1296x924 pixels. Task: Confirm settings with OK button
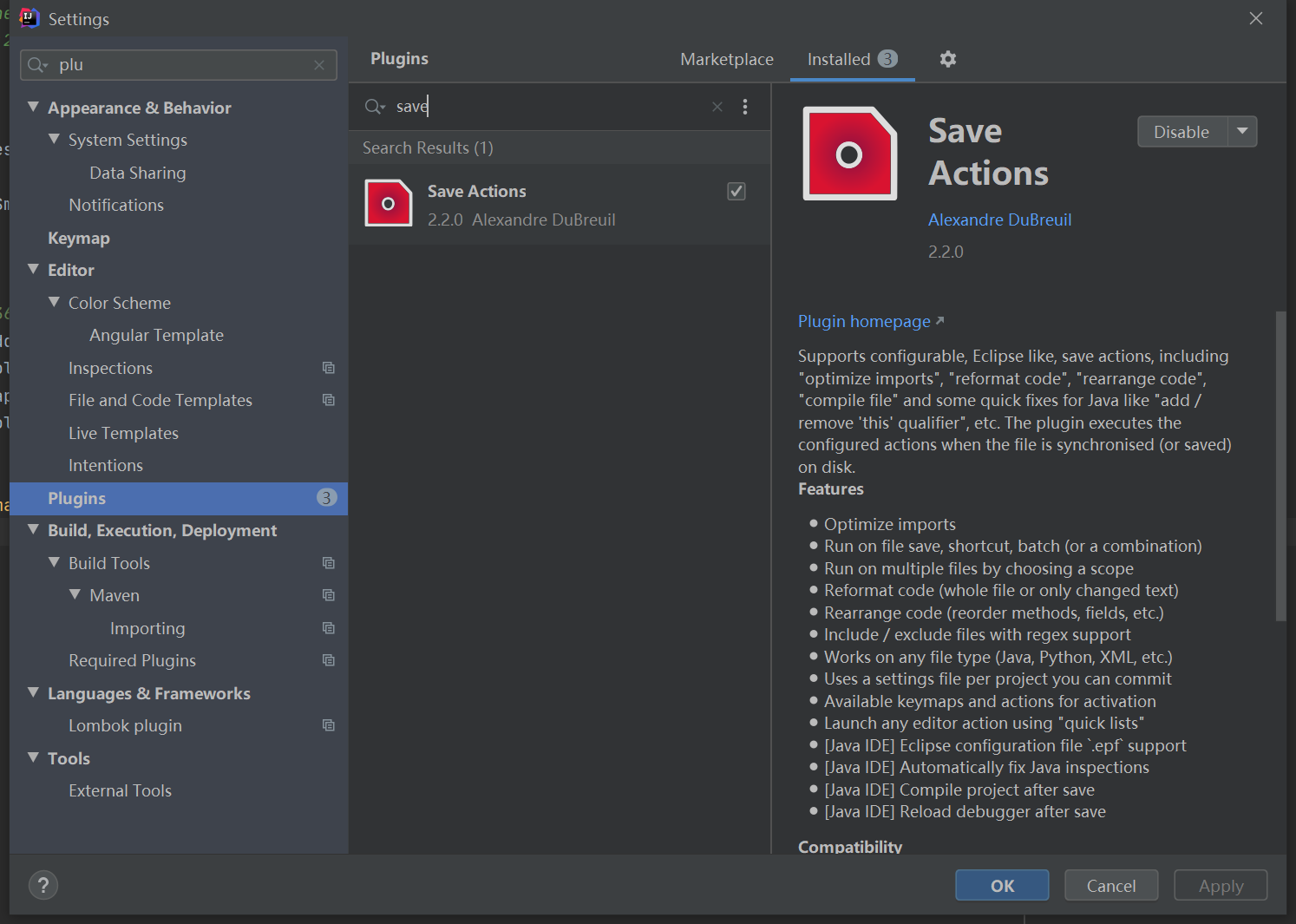coord(1002,885)
